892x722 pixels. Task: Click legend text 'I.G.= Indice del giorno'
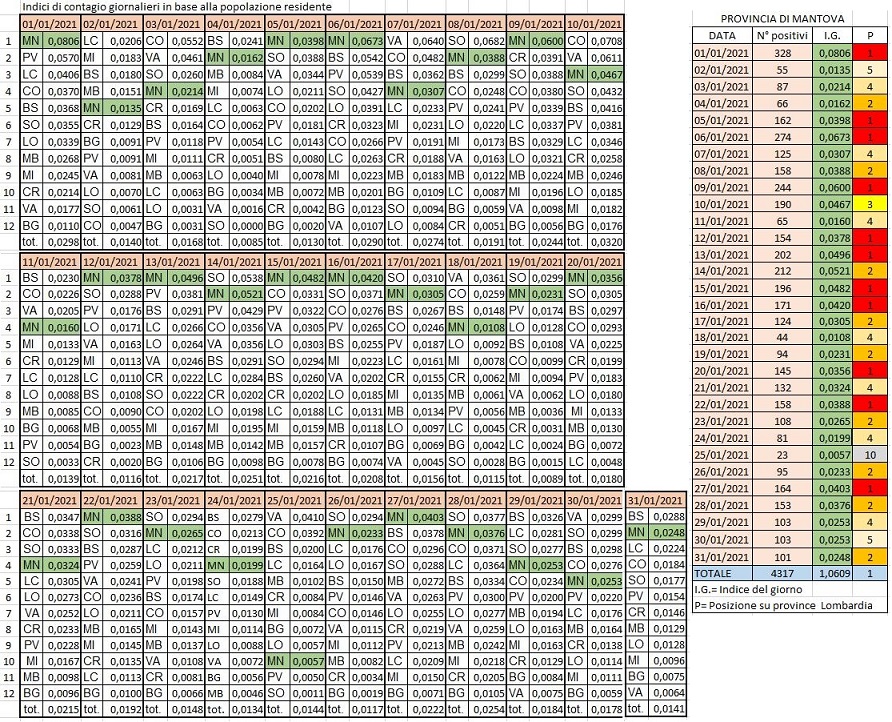click(x=748, y=589)
